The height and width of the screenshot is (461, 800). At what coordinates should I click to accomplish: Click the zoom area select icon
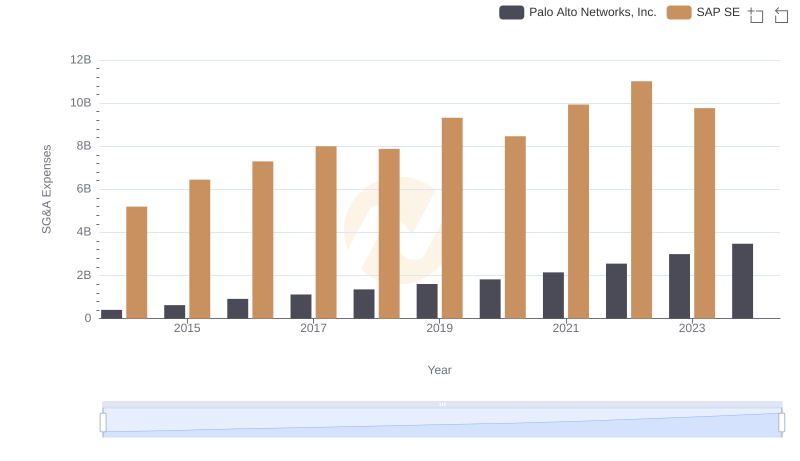click(x=756, y=15)
